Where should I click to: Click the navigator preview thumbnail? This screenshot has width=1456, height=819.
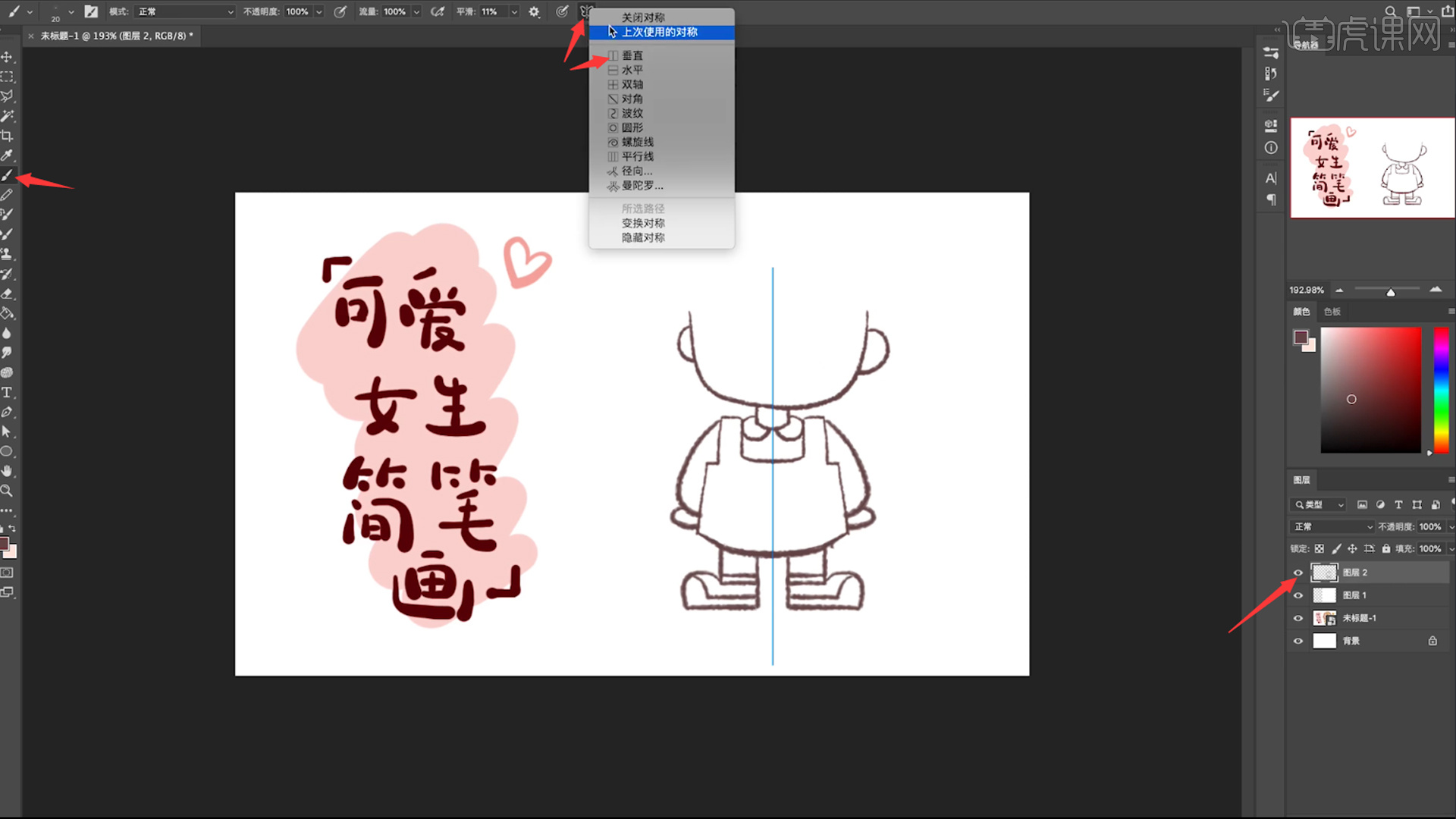tap(1373, 168)
